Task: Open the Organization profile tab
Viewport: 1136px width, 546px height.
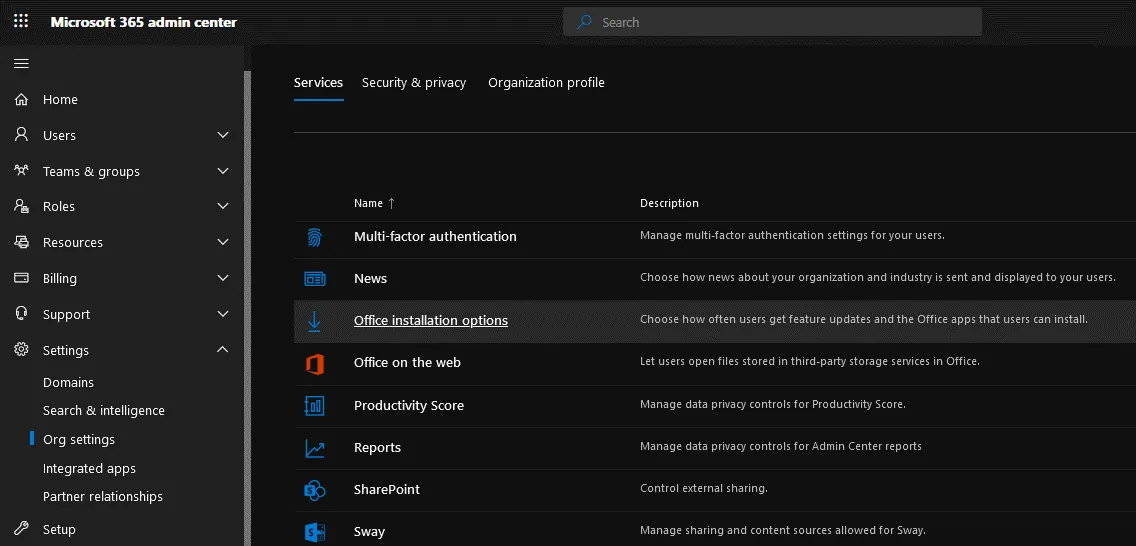Action: click(546, 83)
